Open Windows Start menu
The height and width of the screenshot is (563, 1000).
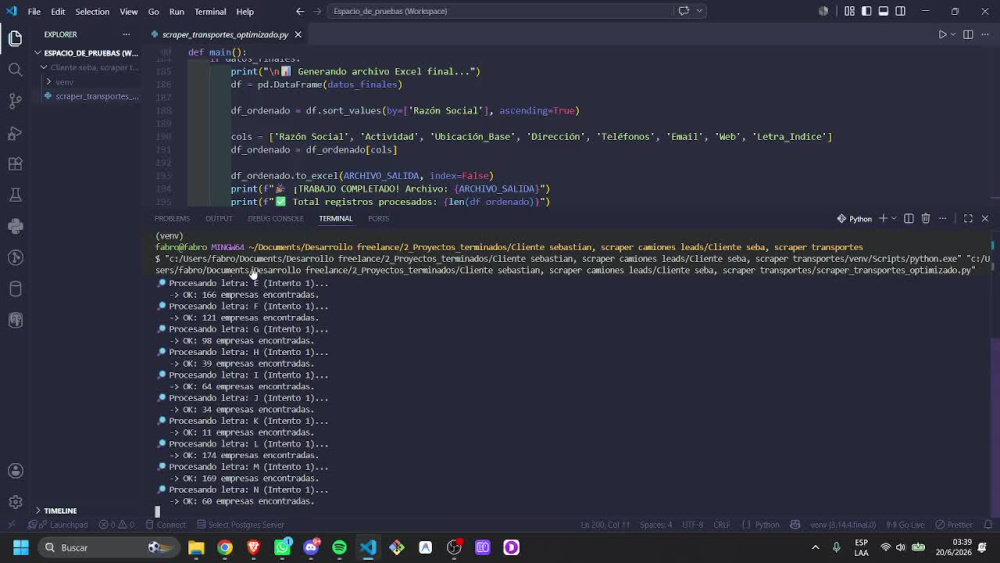click(x=20, y=548)
